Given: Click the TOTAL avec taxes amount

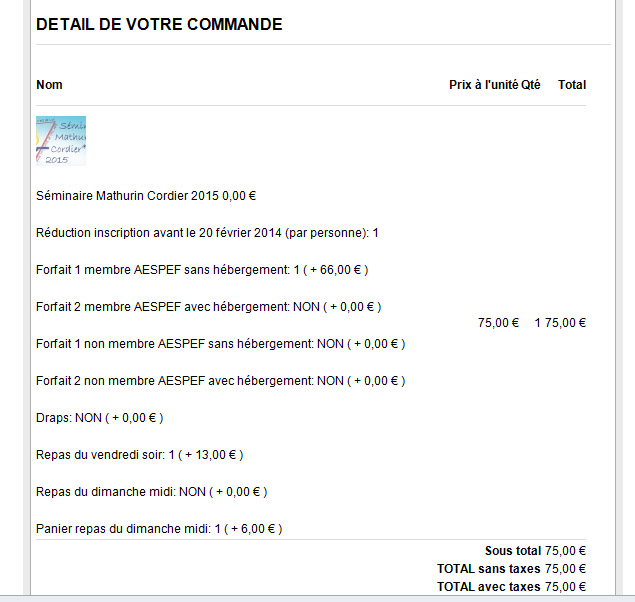Looking at the screenshot, I should (x=565, y=587).
